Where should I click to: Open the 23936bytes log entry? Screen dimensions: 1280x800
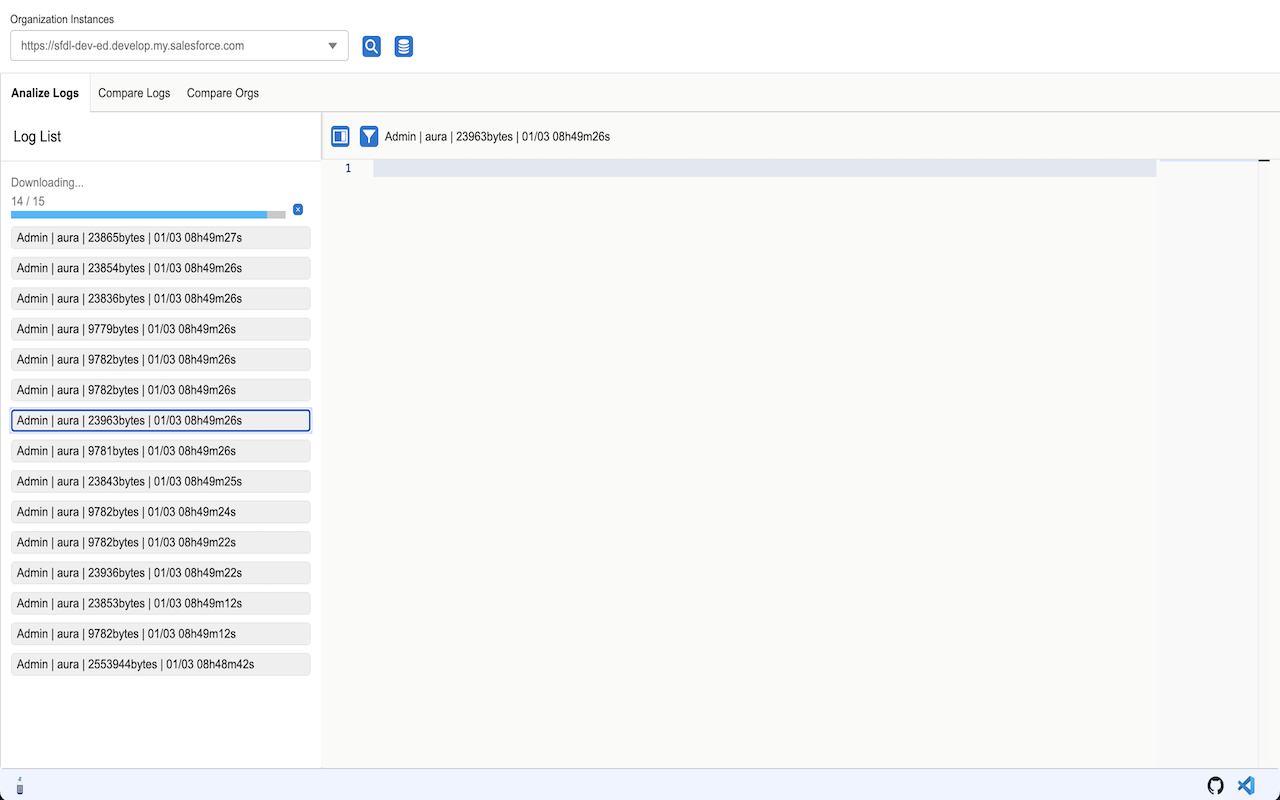click(x=161, y=573)
